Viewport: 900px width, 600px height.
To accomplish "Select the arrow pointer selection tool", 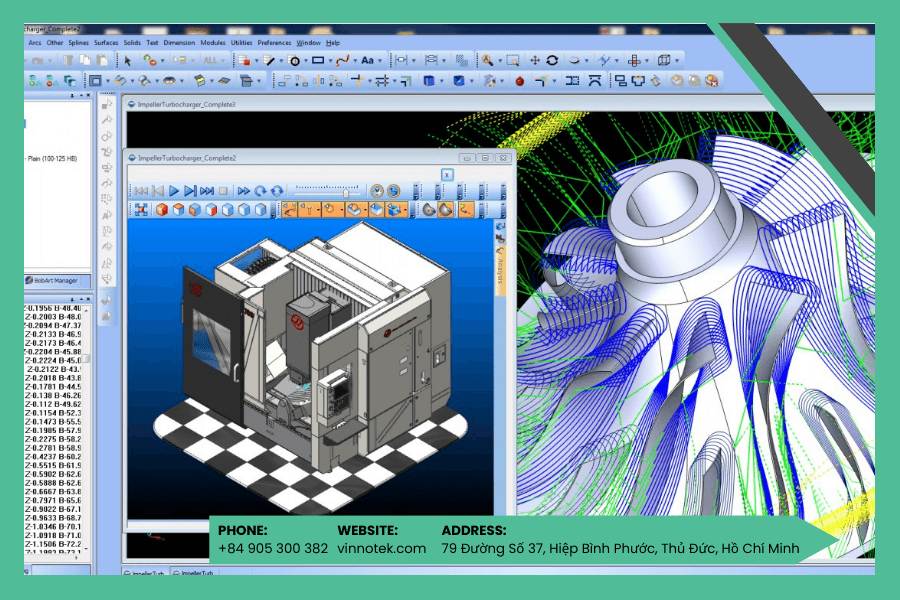I will [x=128, y=60].
